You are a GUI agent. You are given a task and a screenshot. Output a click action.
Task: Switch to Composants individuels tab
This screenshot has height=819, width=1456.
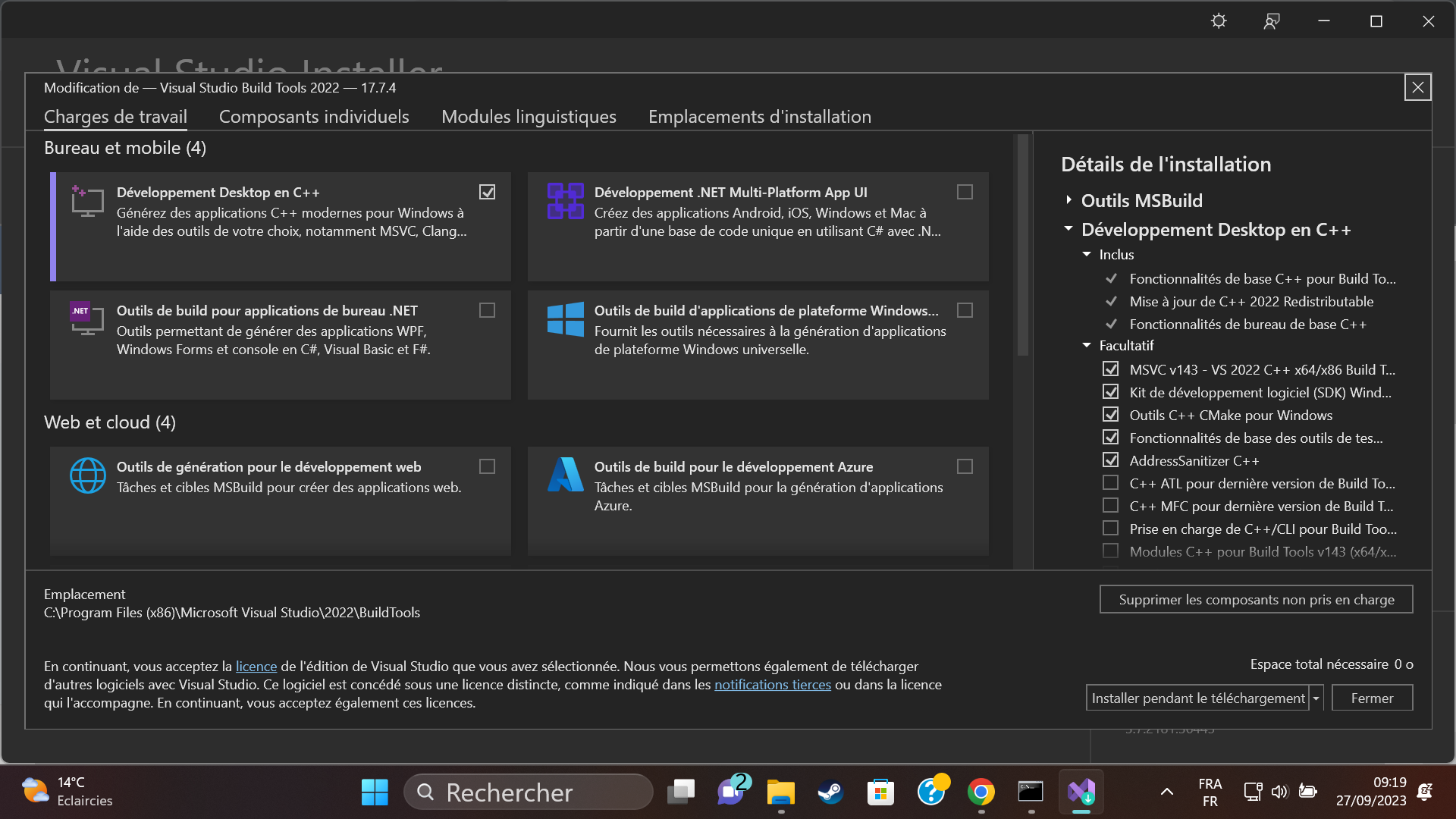314,117
